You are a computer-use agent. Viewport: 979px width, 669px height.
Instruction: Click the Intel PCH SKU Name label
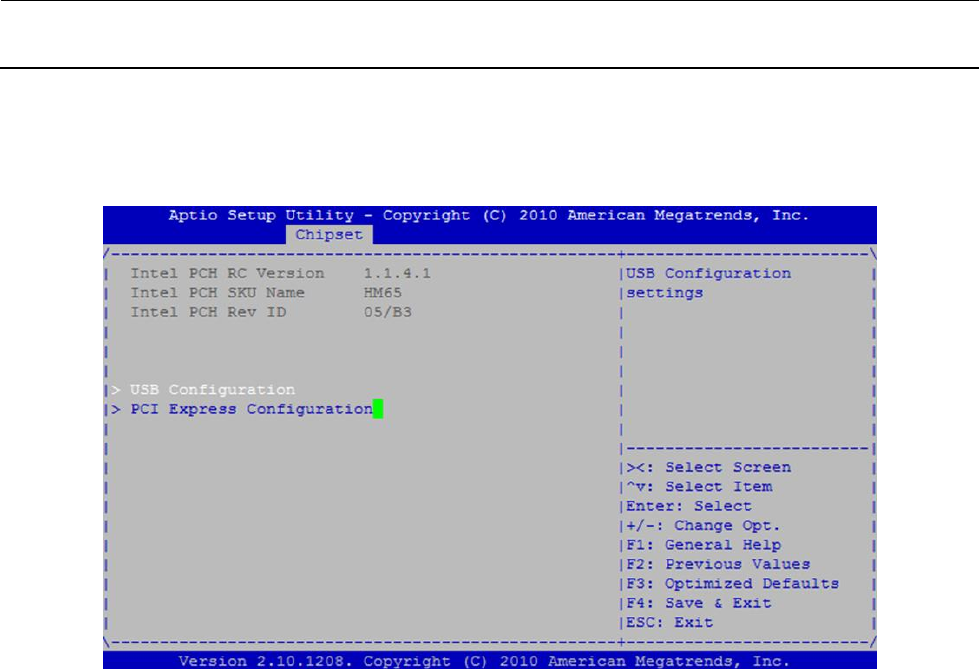pyautogui.click(x=217, y=293)
